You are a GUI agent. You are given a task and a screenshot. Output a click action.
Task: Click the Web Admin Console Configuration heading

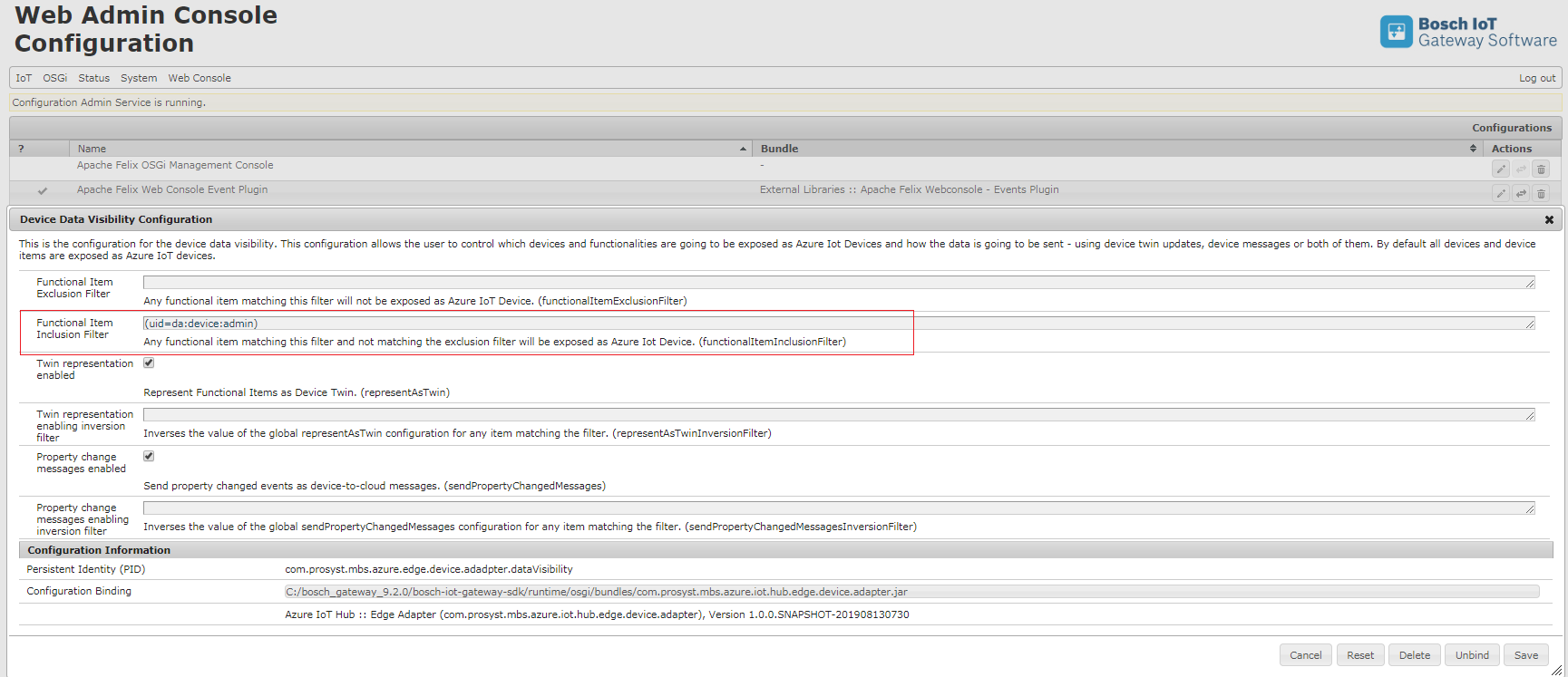pos(146,29)
